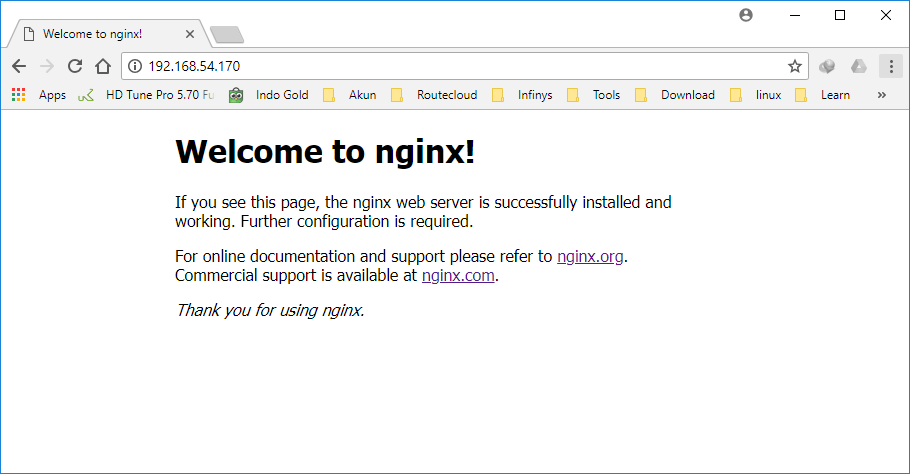The height and width of the screenshot is (474, 910).
Task: Show more bookmarks with the chevron
Action: pyautogui.click(x=882, y=95)
